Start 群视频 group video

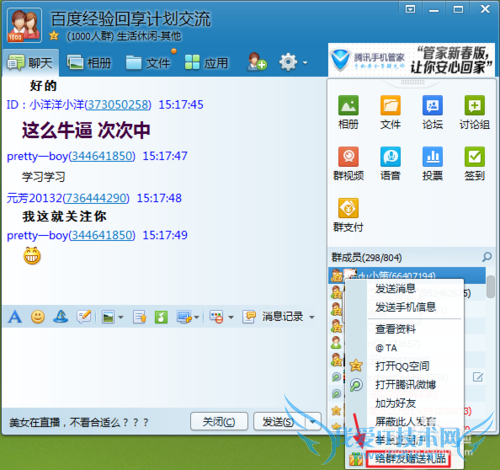tap(348, 156)
